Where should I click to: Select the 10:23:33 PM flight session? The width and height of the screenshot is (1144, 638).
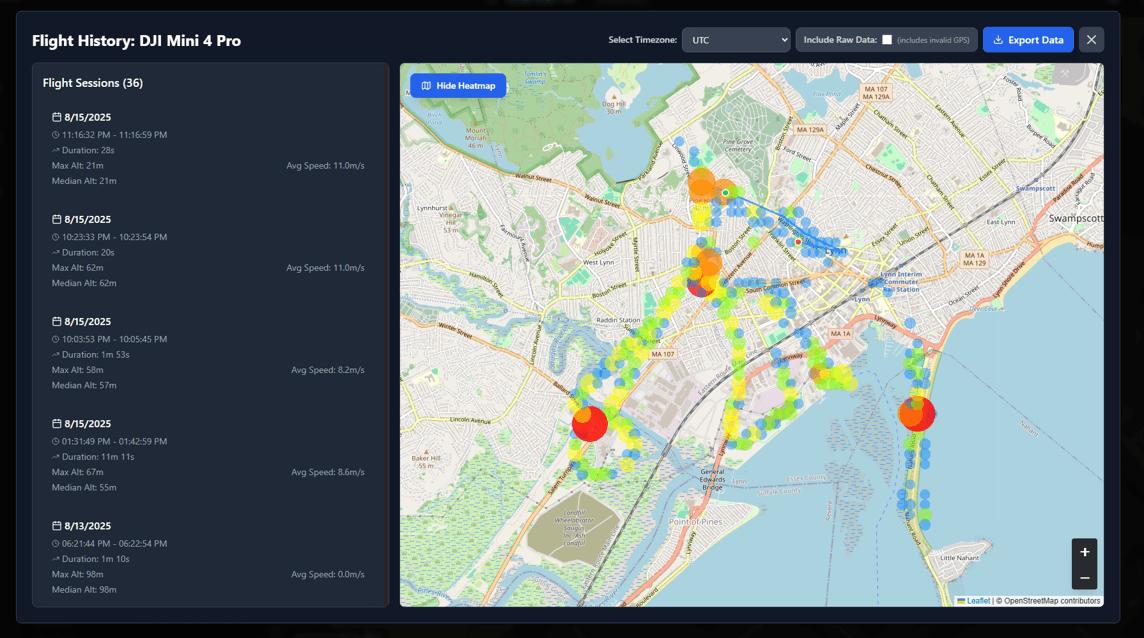208,251
